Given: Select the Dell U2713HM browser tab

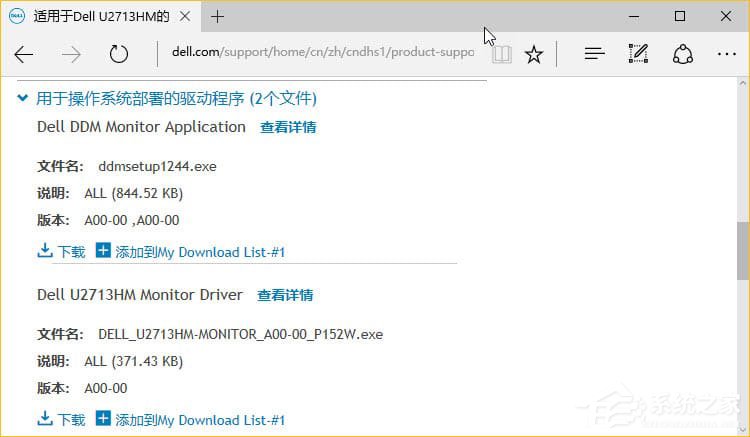Looking at the screenshot, I should (x=100, y=17).
